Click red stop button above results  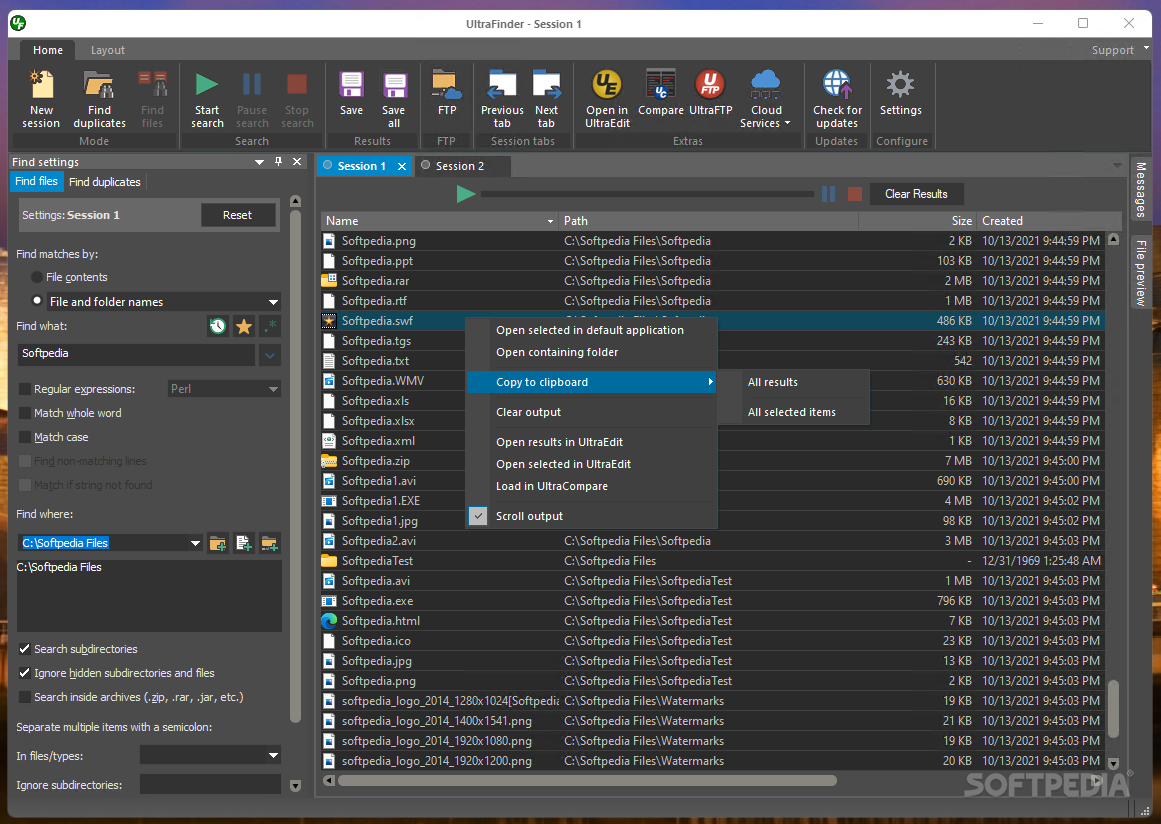pos(854,194)
